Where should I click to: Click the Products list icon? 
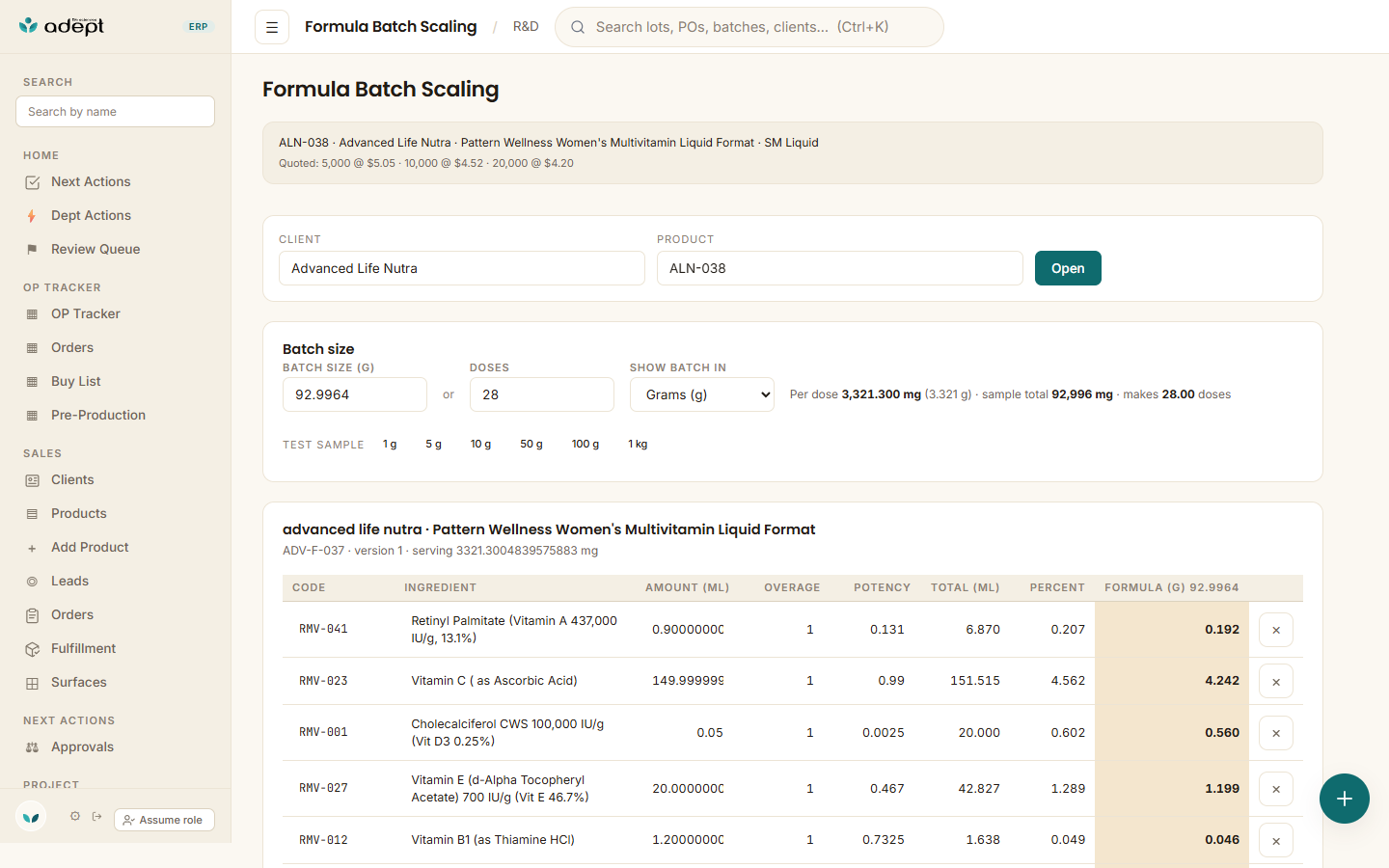(x=32, y=514)
